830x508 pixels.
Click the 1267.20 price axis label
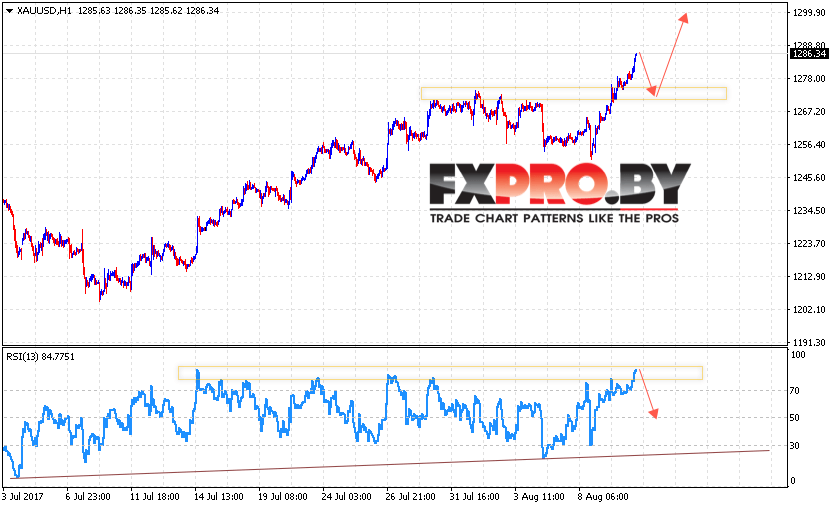(809, 112)
